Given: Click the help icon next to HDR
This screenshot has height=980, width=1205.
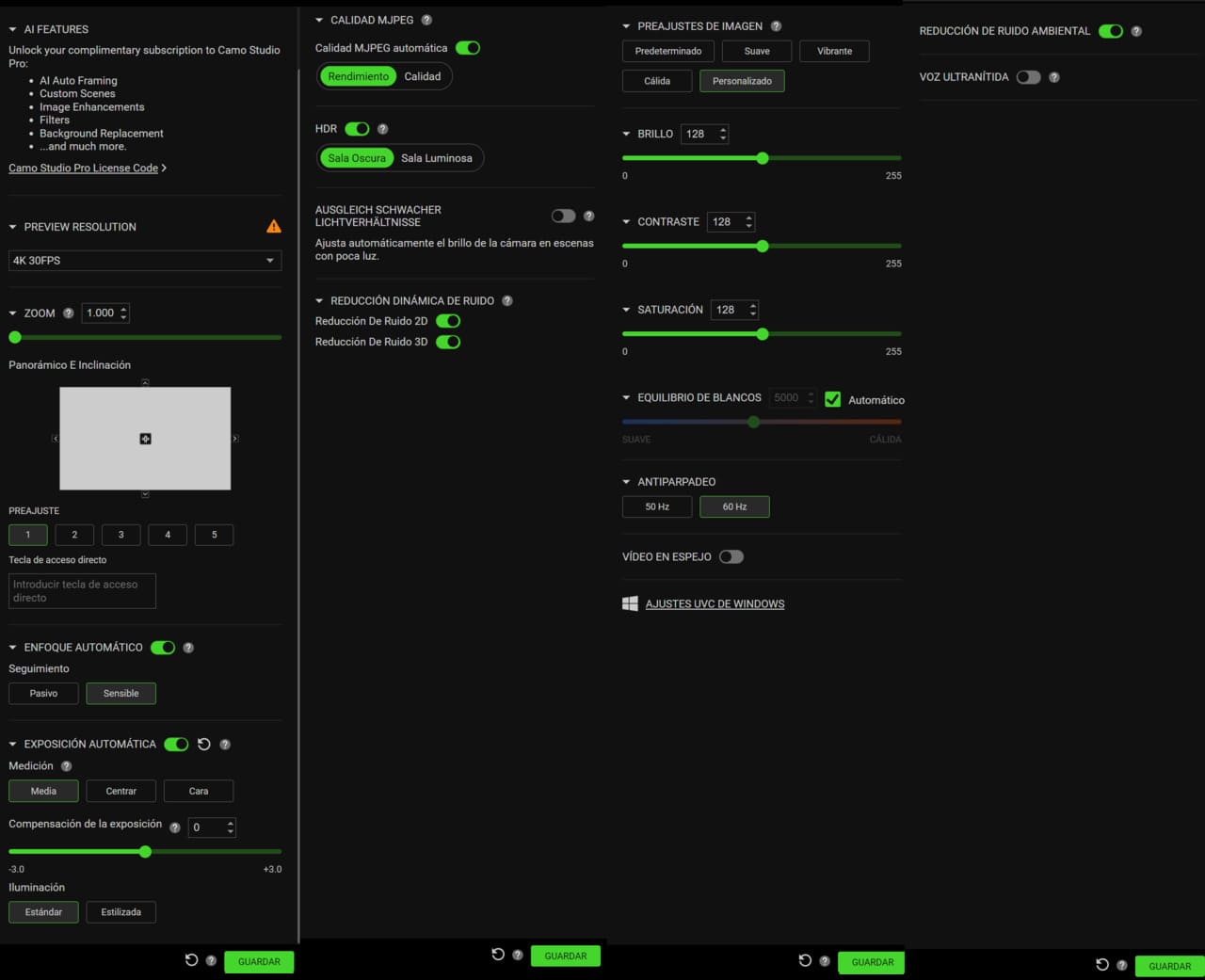Looking at the screenshot, I should point(382,129).
